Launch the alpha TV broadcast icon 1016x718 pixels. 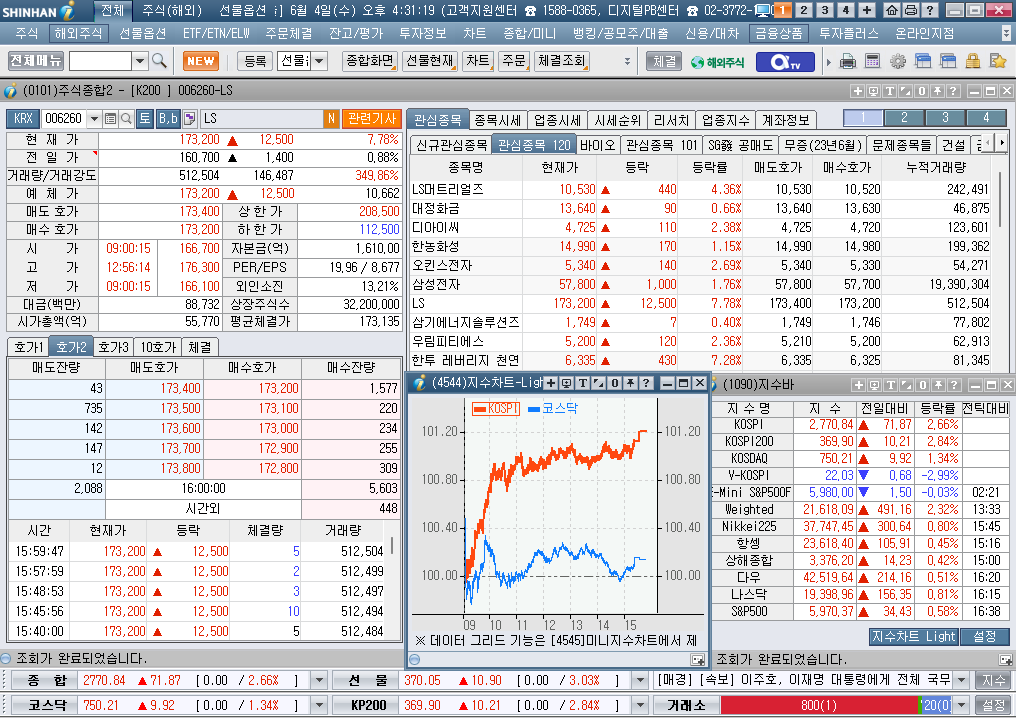pos(787,62)
